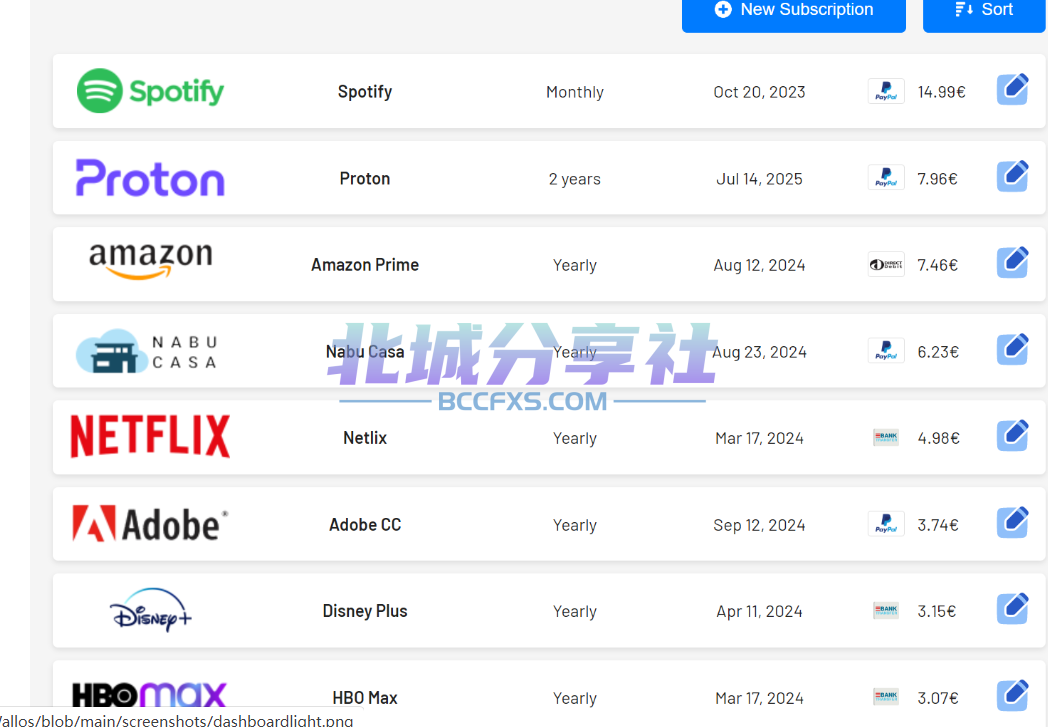Click the Direct Debit icon on Amazon Prime row
This screenshot has height=727, width=1048.
[x=886, y=265]
